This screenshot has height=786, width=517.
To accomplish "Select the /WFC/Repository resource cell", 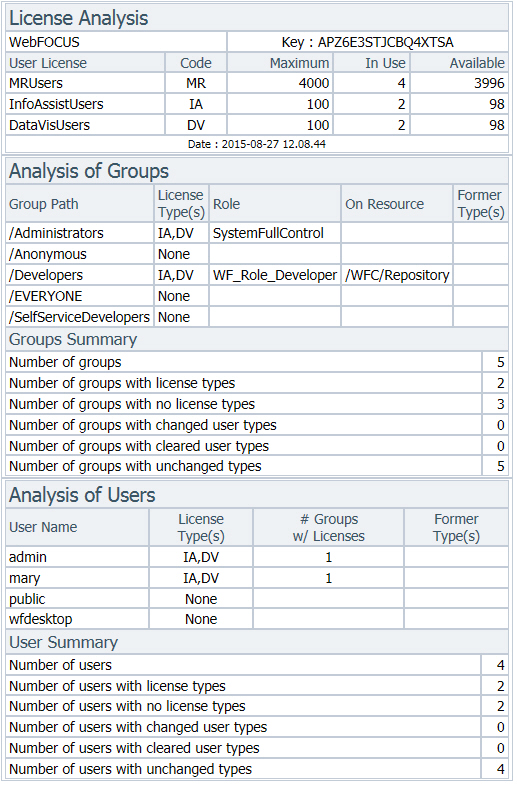I will (397, 275).
